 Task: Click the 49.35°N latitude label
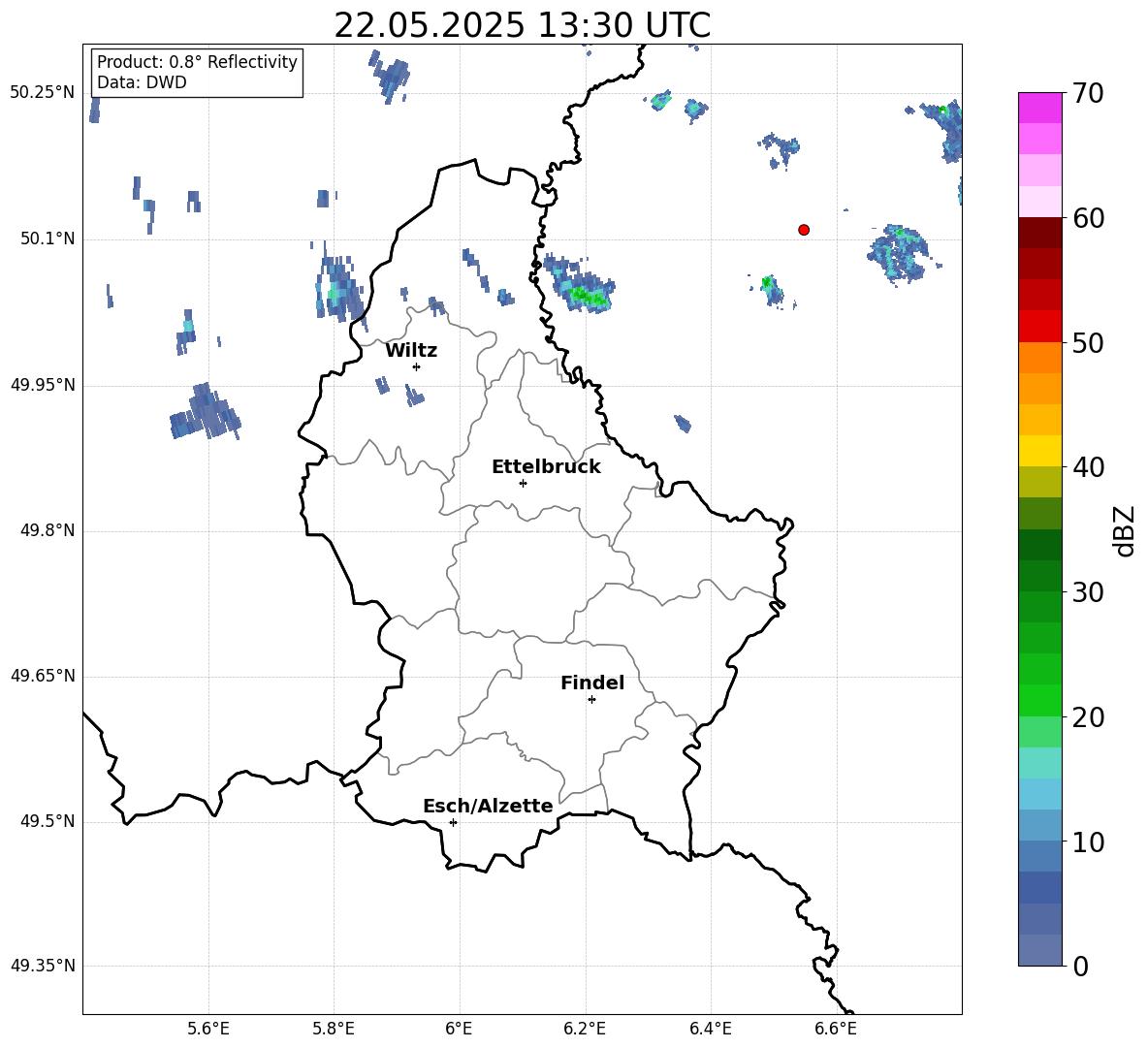(x=43, y=966)
